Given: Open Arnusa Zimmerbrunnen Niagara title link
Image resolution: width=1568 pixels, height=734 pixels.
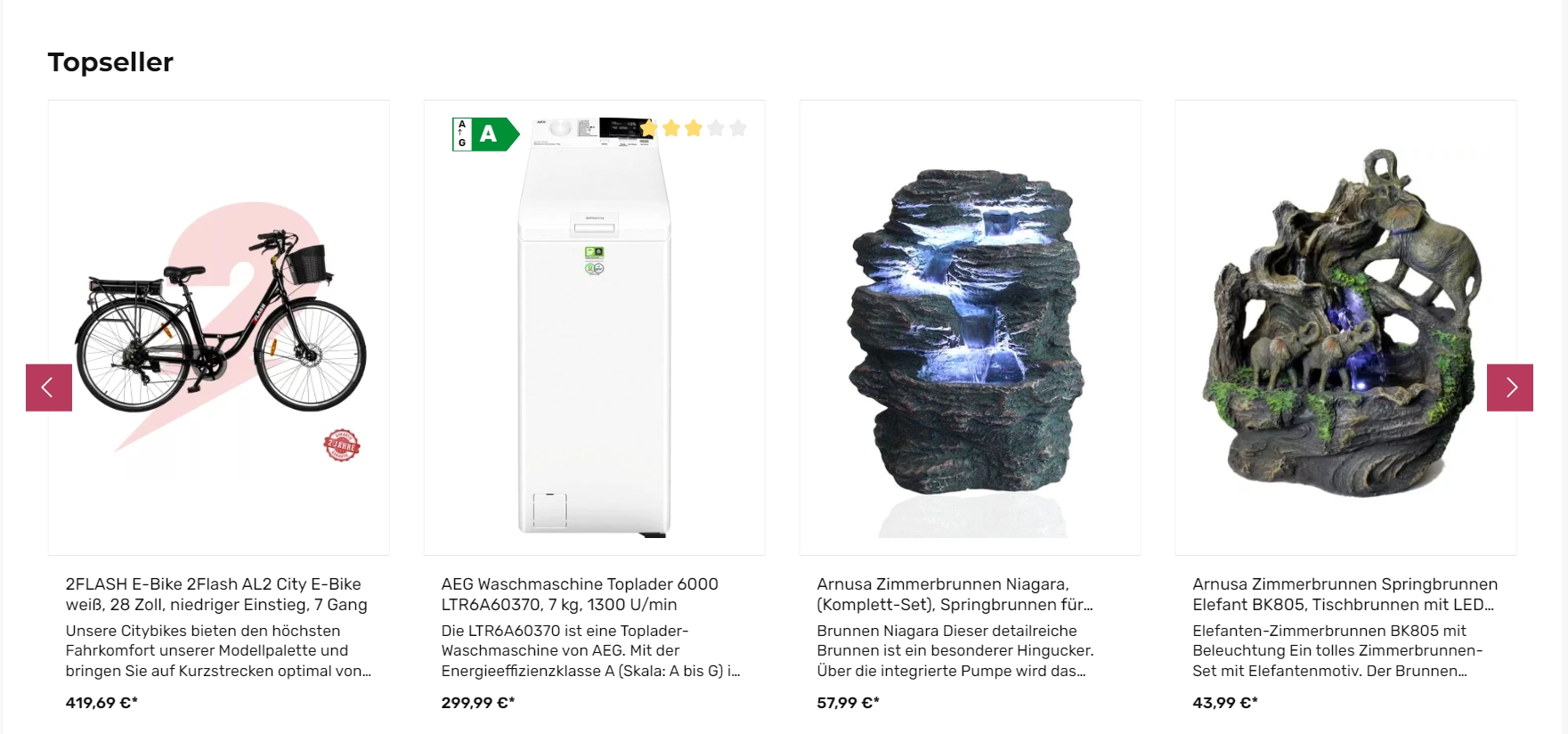Looking at the screenshot, I should (x=955, y=594).
